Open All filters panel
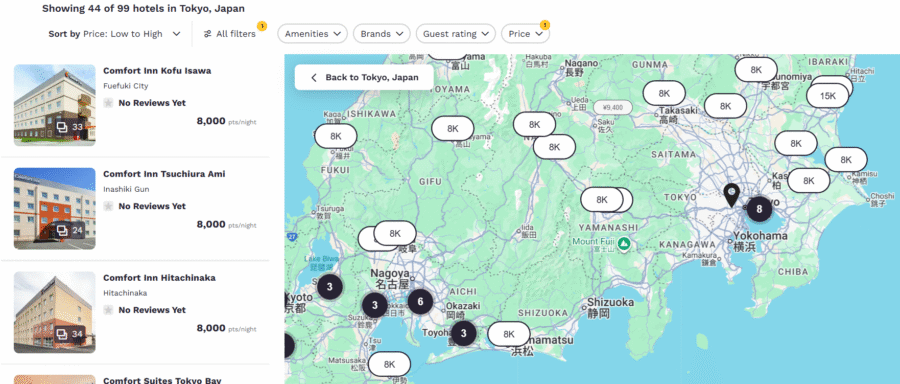This screenshot has width=900, height=384. [x=230, y=34]
